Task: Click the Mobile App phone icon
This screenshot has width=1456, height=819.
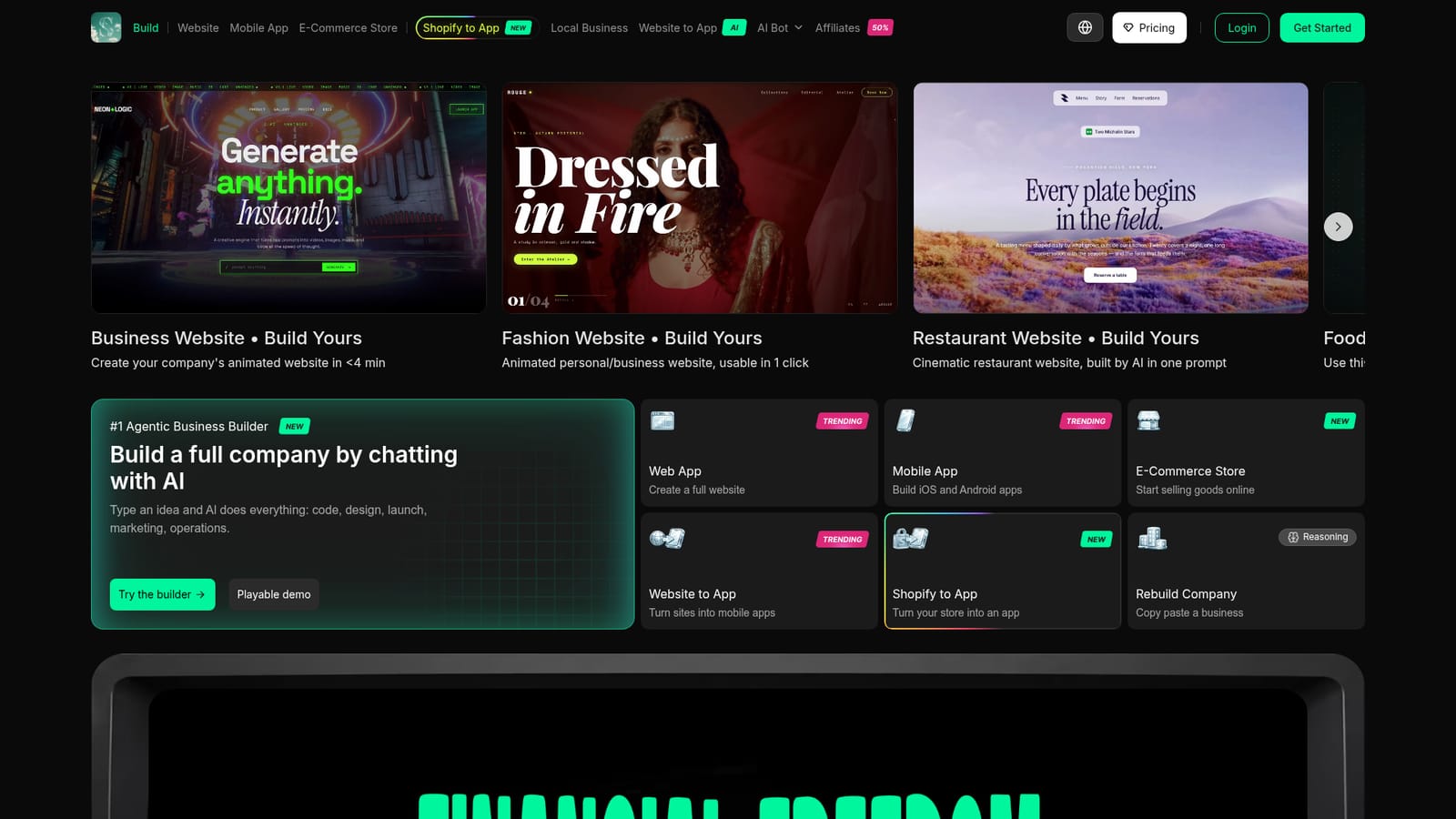Action: pos(905,420)
